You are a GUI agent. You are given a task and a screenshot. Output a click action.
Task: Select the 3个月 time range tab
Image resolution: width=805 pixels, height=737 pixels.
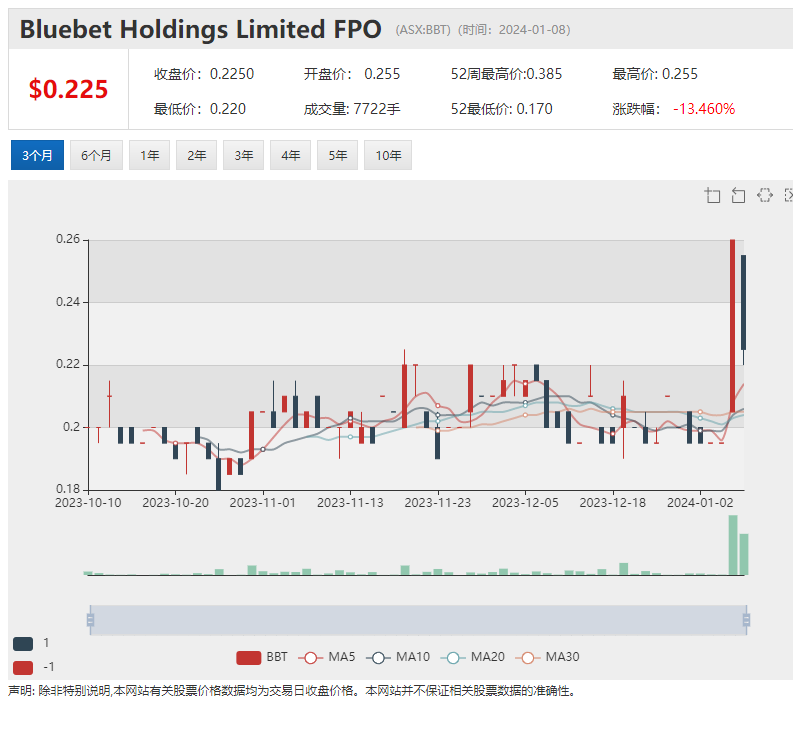[x=37, y=155]
